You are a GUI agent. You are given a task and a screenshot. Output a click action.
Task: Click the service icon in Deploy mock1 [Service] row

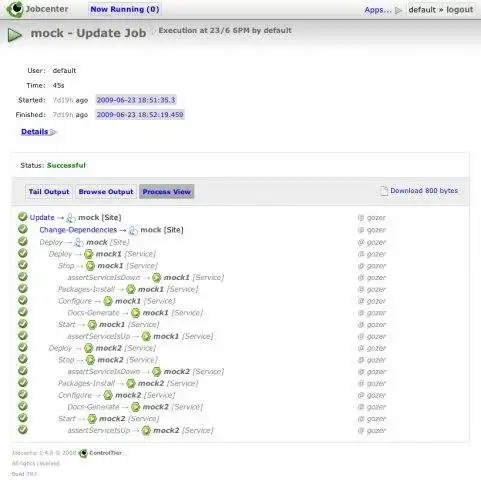(x=88, y=254)
